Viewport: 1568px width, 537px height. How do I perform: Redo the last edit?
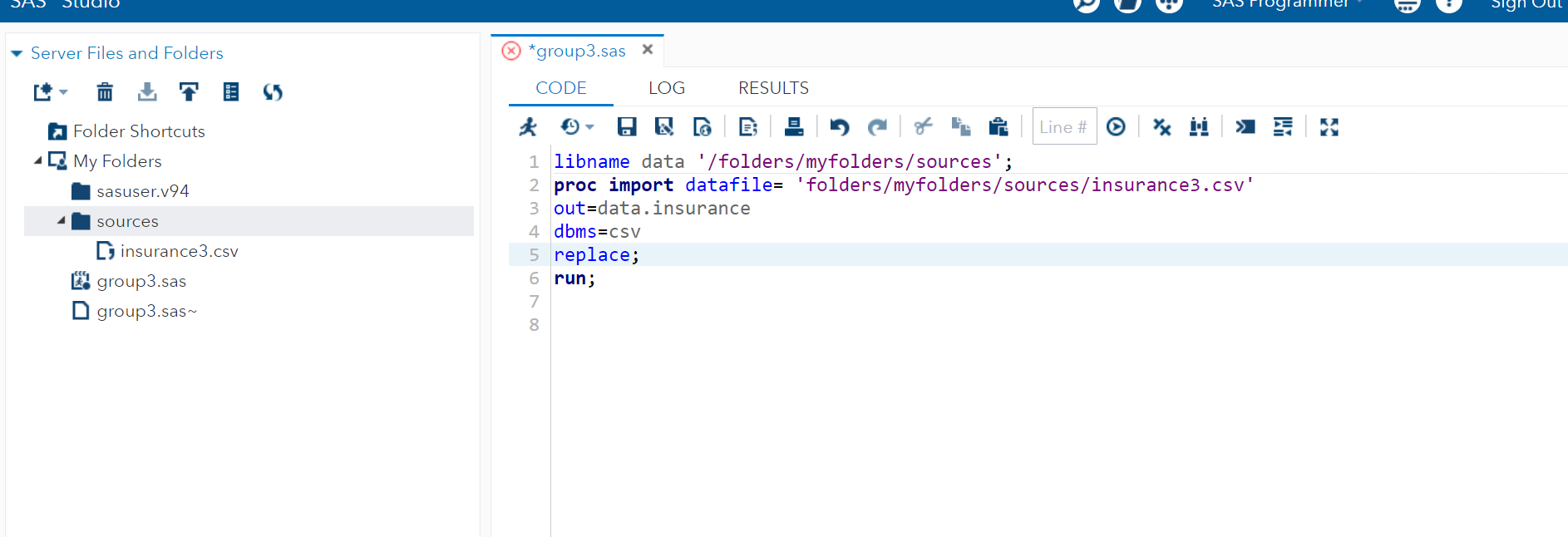877,127
